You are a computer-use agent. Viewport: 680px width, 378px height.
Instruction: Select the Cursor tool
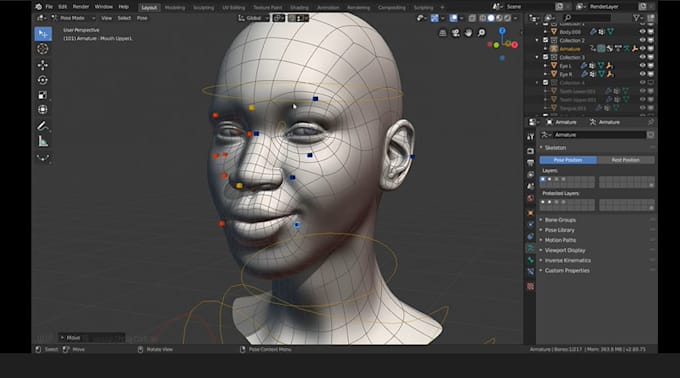pos(43,49)
